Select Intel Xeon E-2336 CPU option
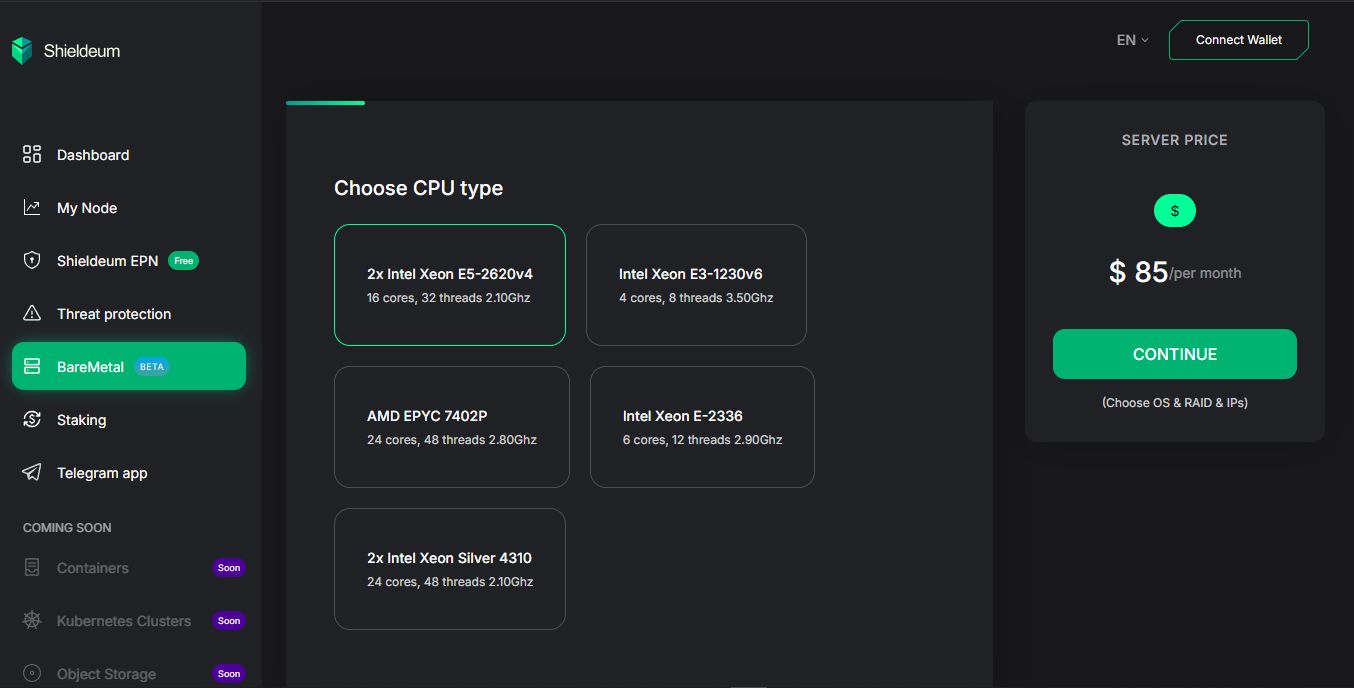 pos(702,427)
